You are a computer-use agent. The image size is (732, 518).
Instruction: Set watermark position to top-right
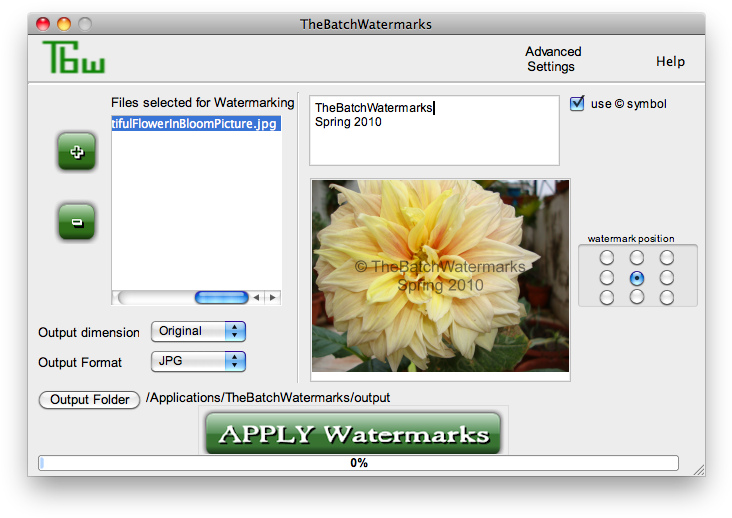667,257
